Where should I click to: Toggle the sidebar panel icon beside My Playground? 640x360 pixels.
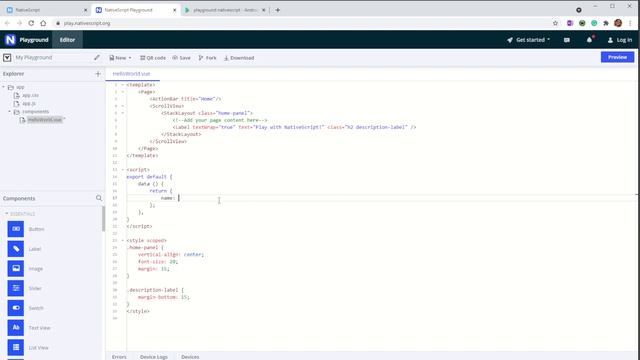point(7,58)
